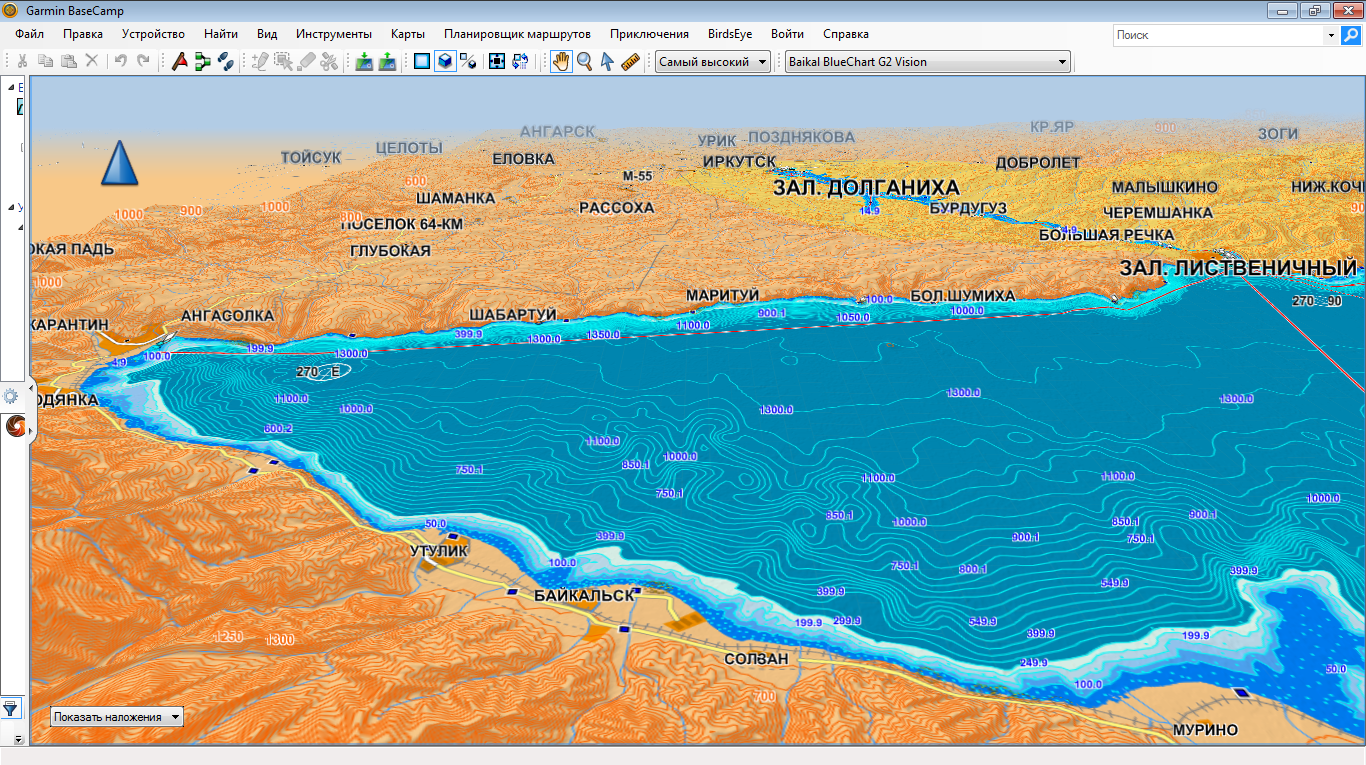This screenshot has width=1366, height=765.
Task: Click the filter funnel icon
Action: tap(11, 709)
